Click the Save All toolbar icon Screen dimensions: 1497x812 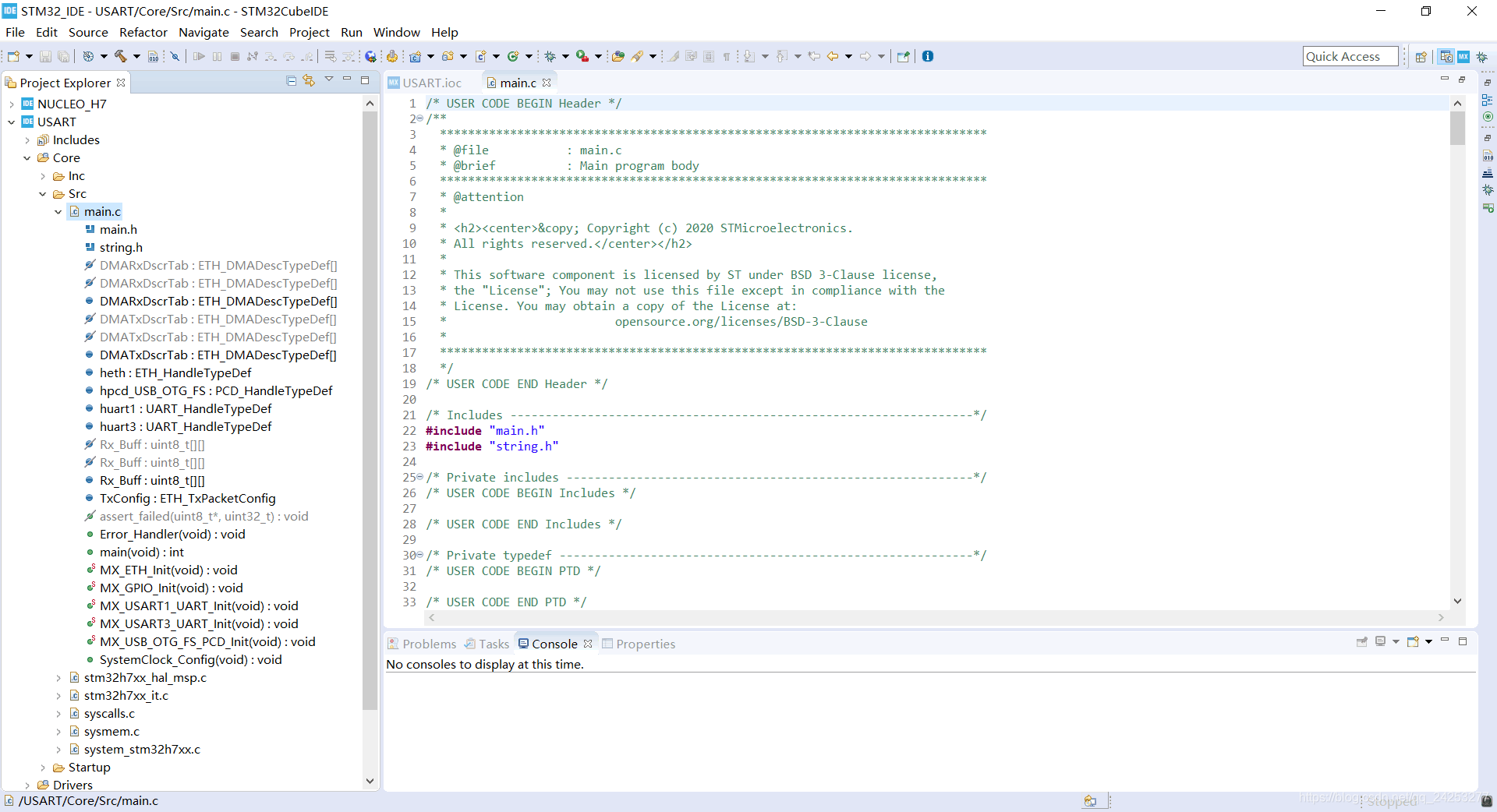point(63,56)
